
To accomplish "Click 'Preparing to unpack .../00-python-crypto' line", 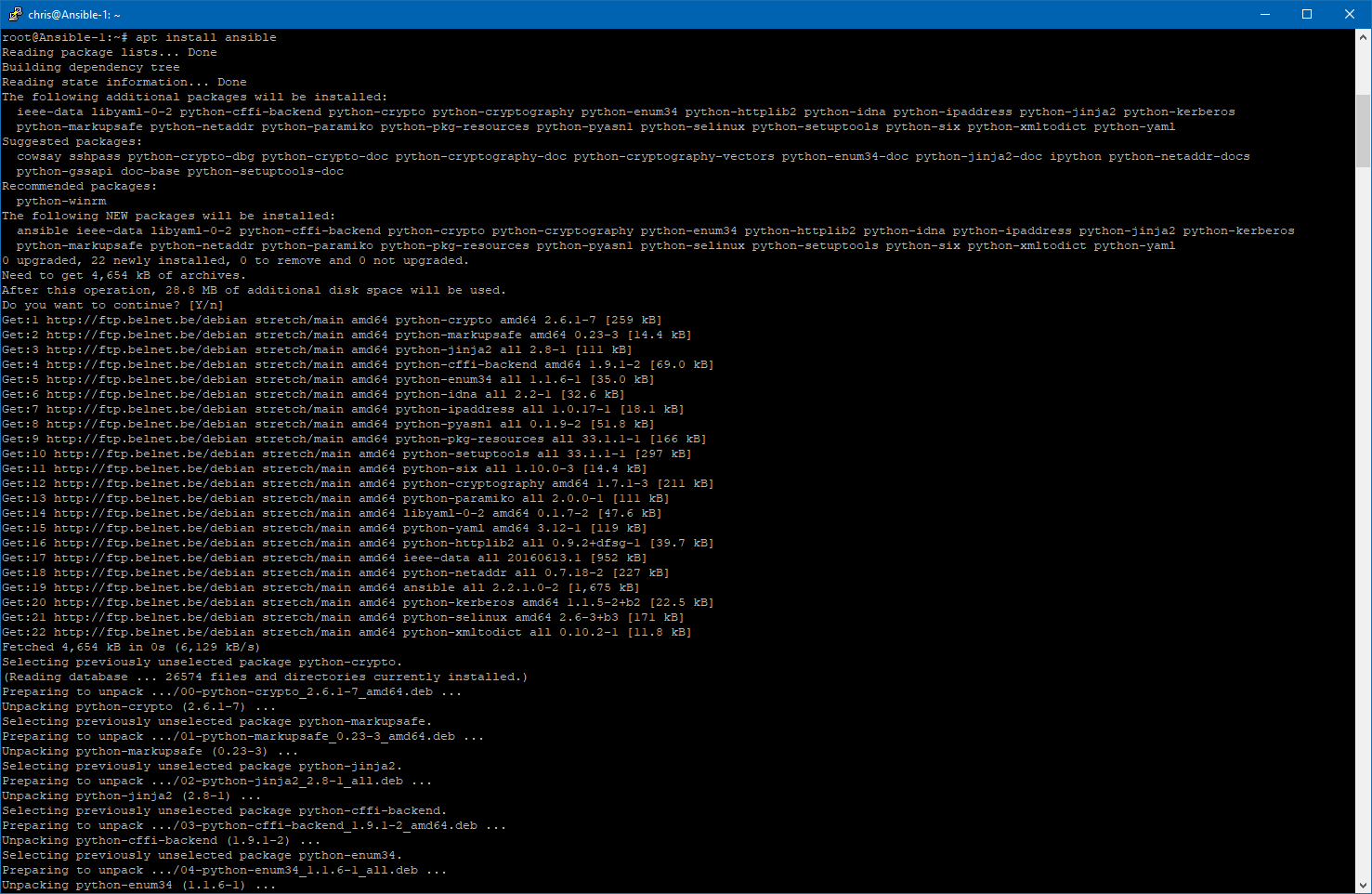I will point(232,691).
